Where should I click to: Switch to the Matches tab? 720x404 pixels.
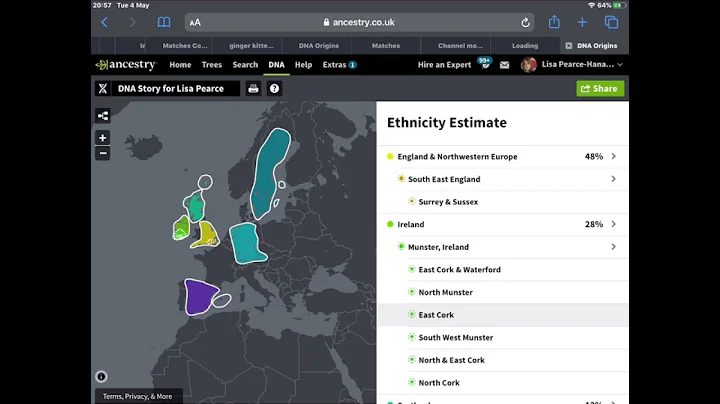coord(386,45)
